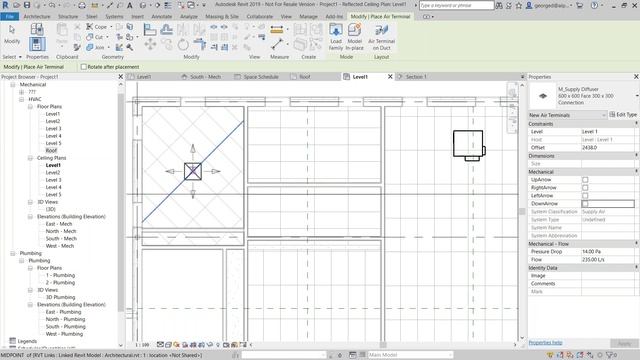Select the Align tool in Modify panel
This screenshot has width=640, height=360.
[150, 30]
